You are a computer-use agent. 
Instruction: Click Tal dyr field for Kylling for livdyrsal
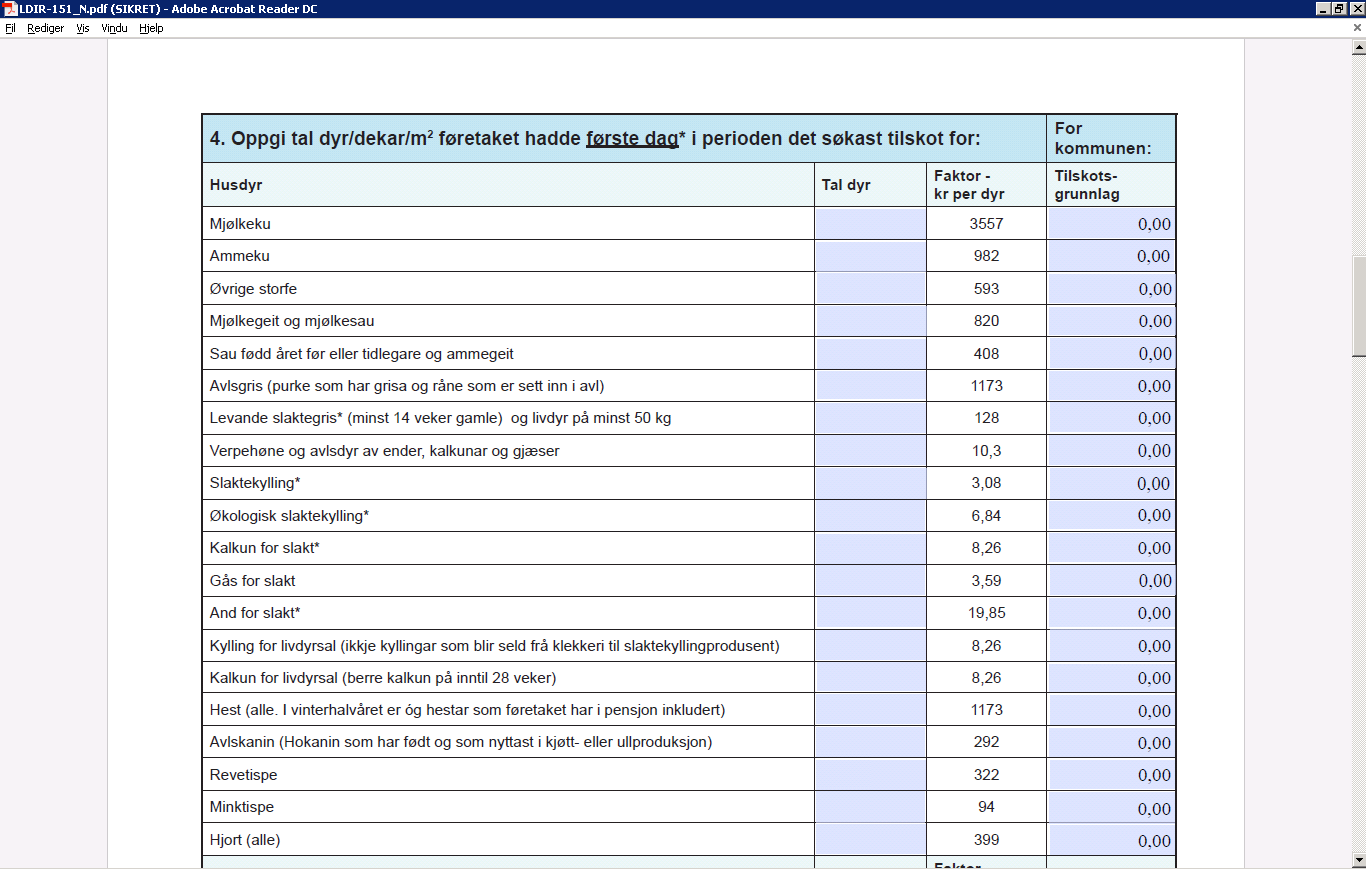870,646
